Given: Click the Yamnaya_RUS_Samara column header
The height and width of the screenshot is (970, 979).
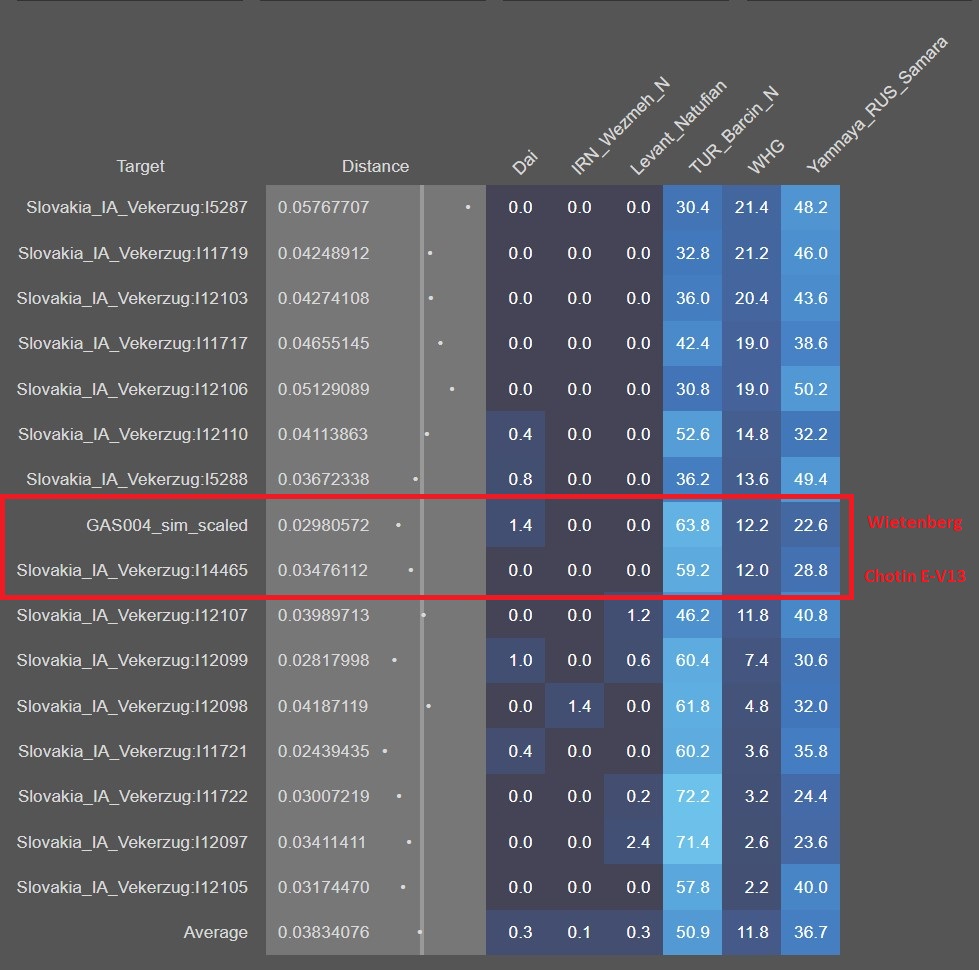Looking at the screenshot, I should pyautogui.click(x=877, y=104).
